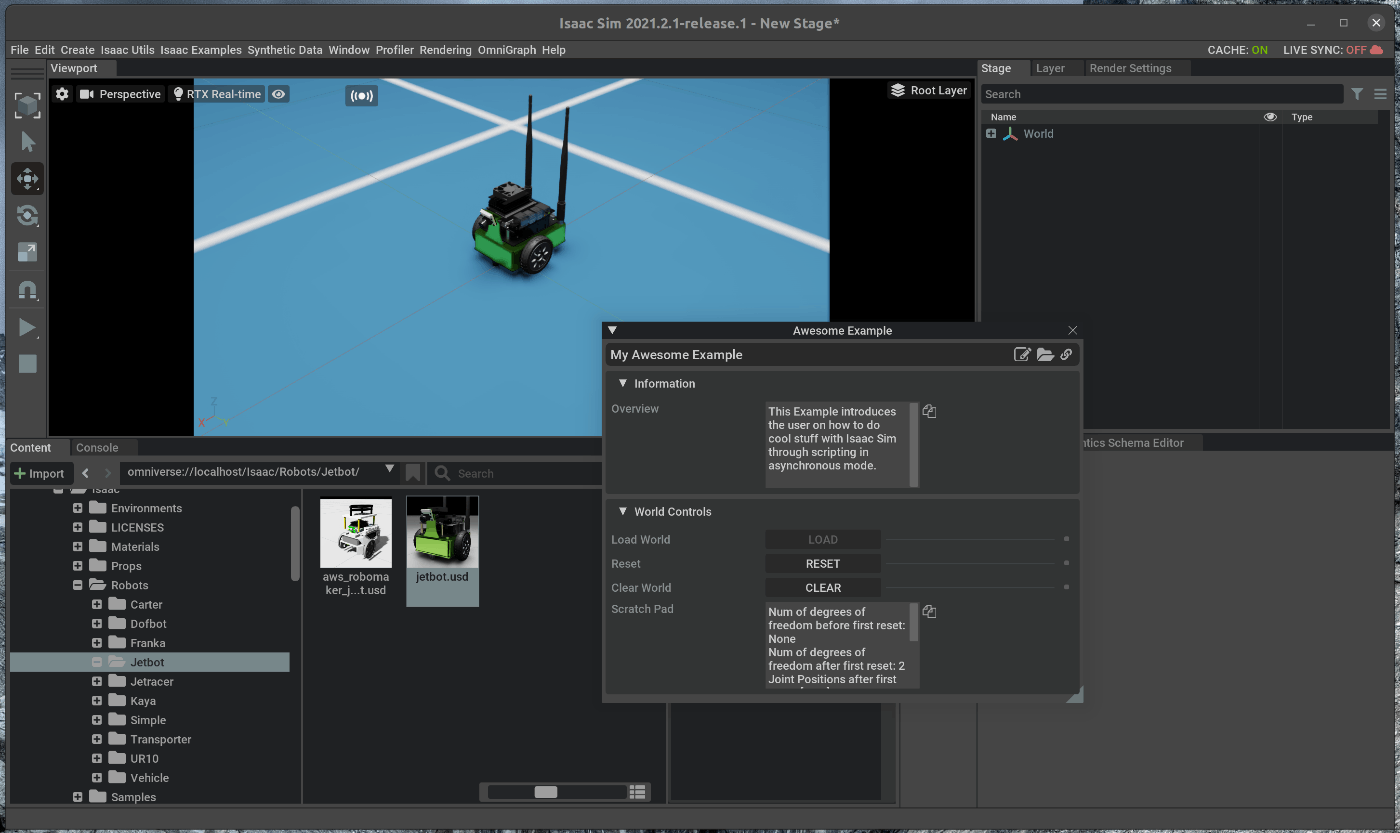Expand the Props folder
This screenshot has height=833, width=1400.
pyautogui.click(x=78, y=566)
